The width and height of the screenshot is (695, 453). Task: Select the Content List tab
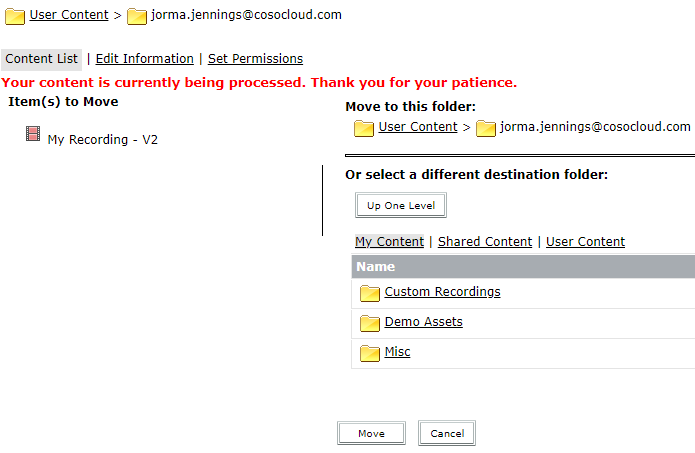pos(41,59)
